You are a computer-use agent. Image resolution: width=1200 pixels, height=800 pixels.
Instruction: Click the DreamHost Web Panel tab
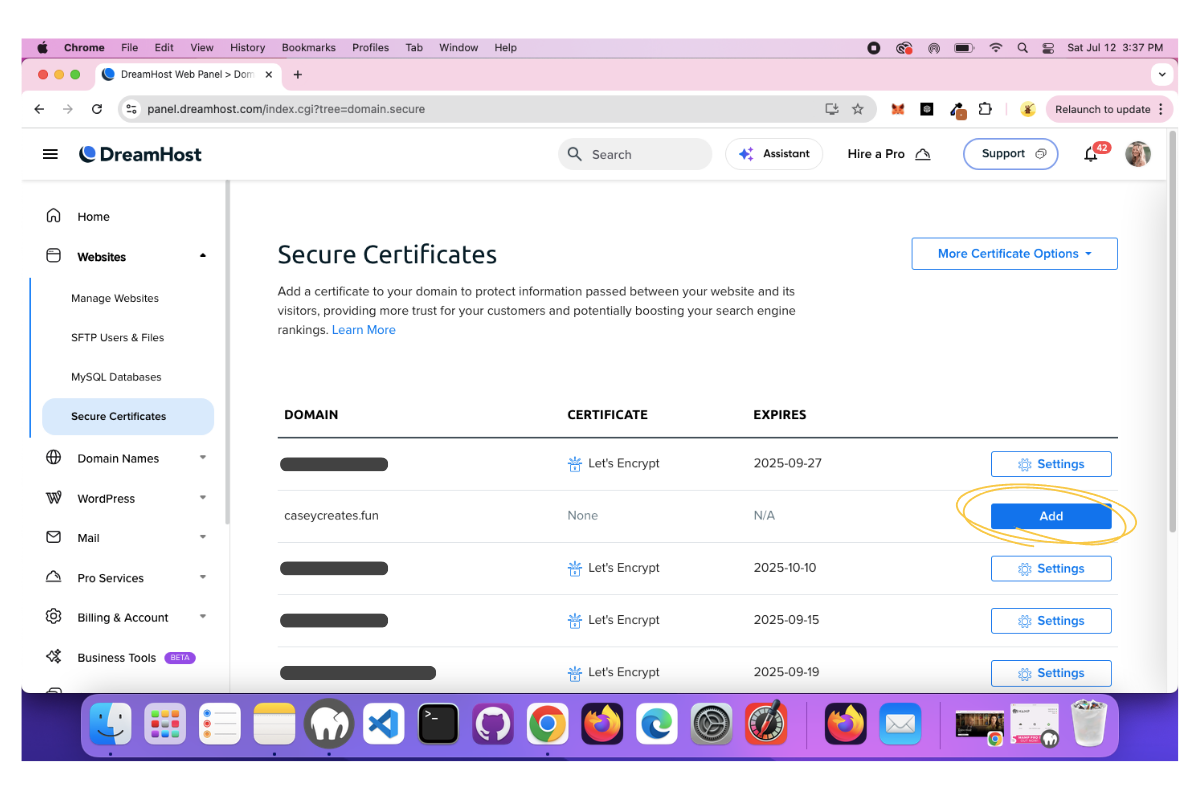[x=186, y=74]
